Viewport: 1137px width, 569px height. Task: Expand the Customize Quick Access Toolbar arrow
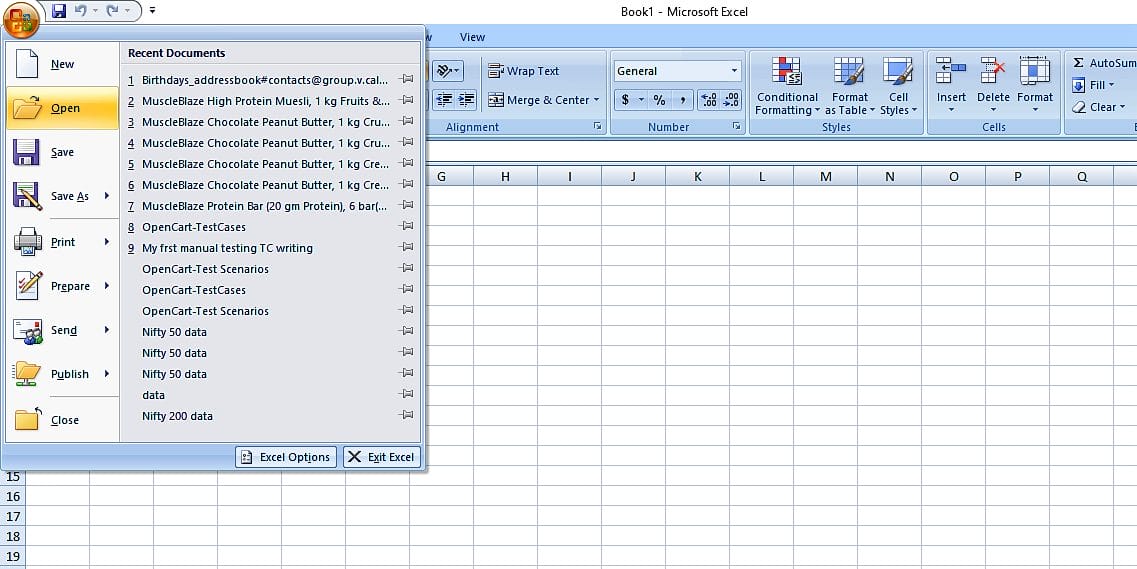[152, 11]
